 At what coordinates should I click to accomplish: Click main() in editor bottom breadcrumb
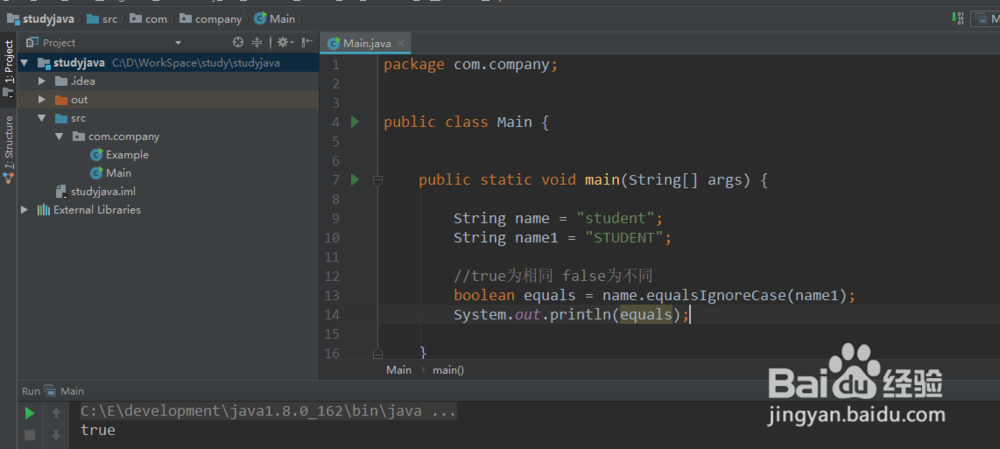tap(448, 370)
